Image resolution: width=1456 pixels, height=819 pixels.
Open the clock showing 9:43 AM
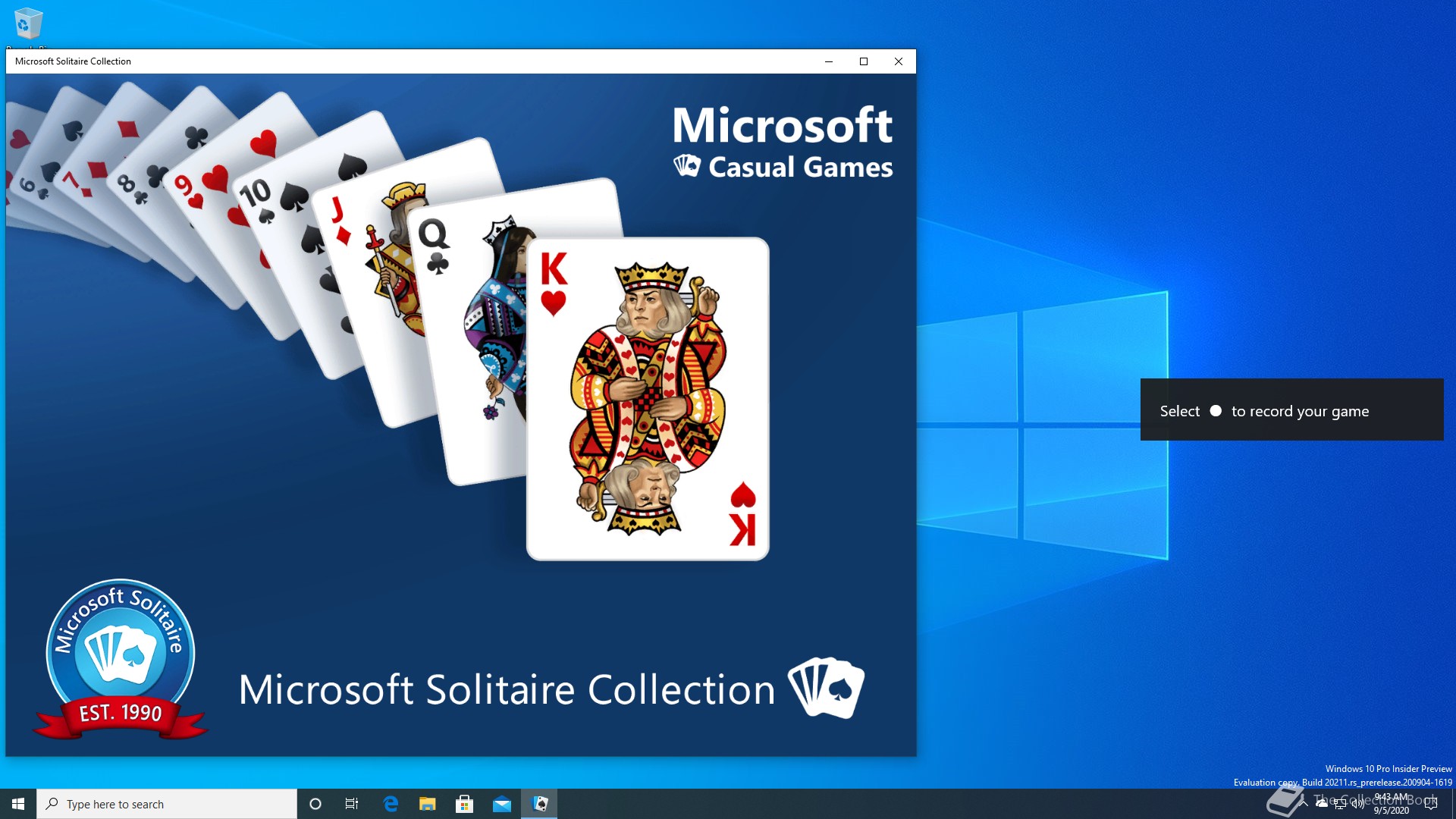[1391, 804]
